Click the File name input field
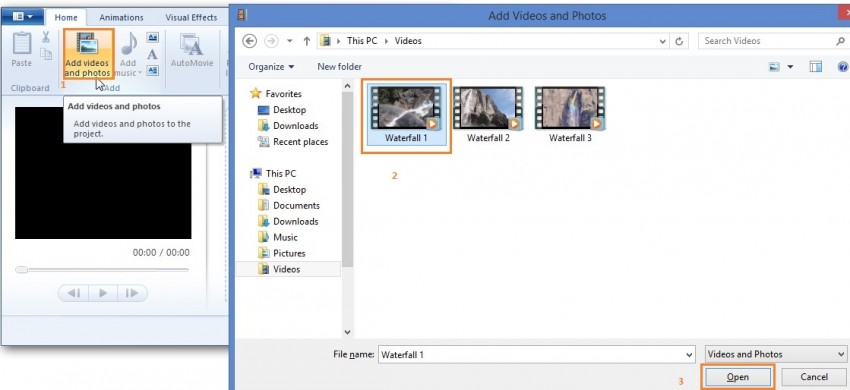This screenshot has width=850, height=390. coord(531,355)
